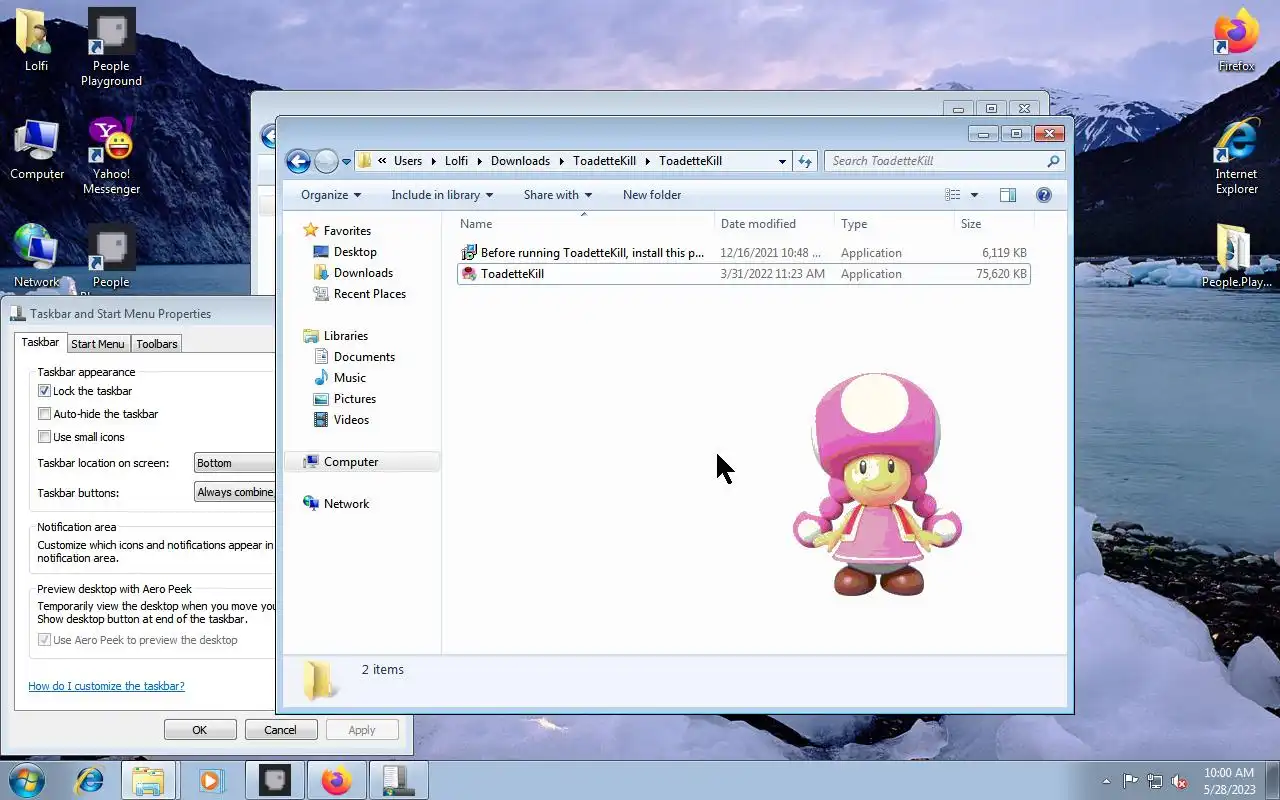Open the Firefox desktop shortcut
The height and width of the screenshot is (800, 1280).
coord(1236,40)
